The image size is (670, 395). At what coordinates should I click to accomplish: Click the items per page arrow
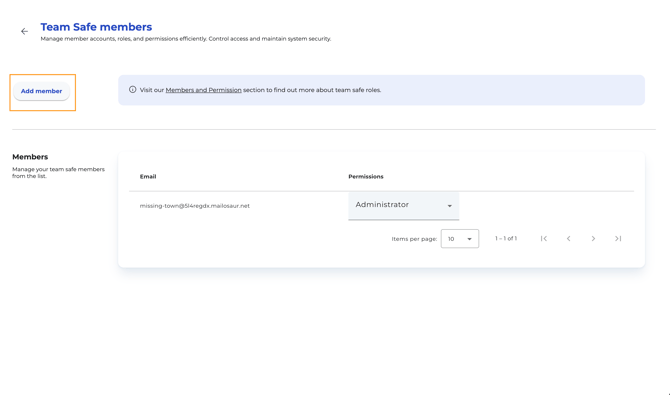tap(469, 239)
